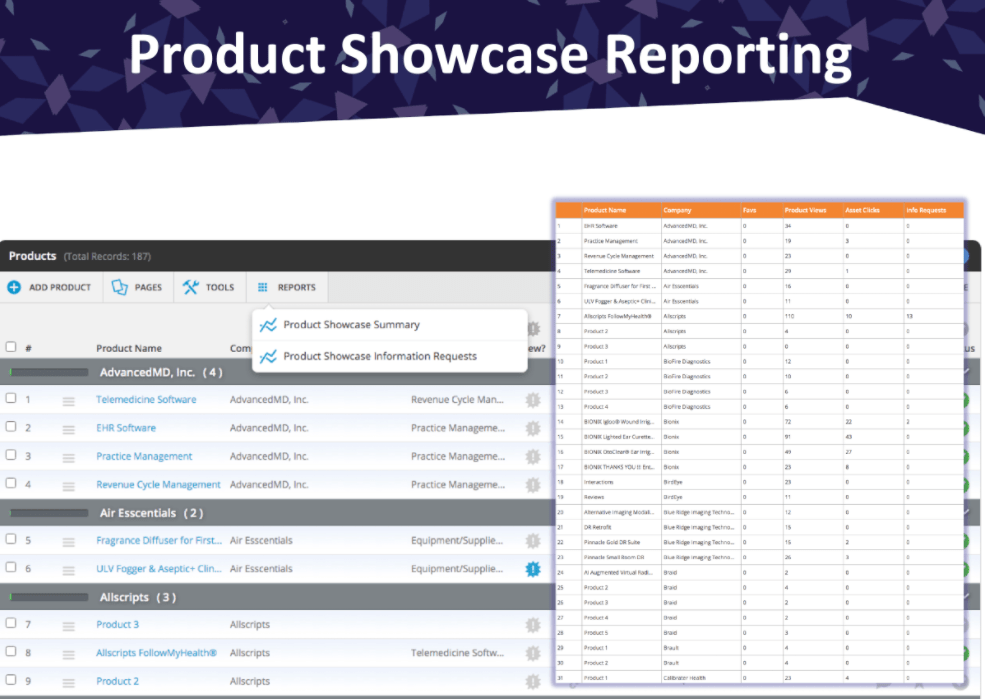Screen dimensions: 985x699
Task: Click the badge icon in Practice Management row
Action: (533, 457)
